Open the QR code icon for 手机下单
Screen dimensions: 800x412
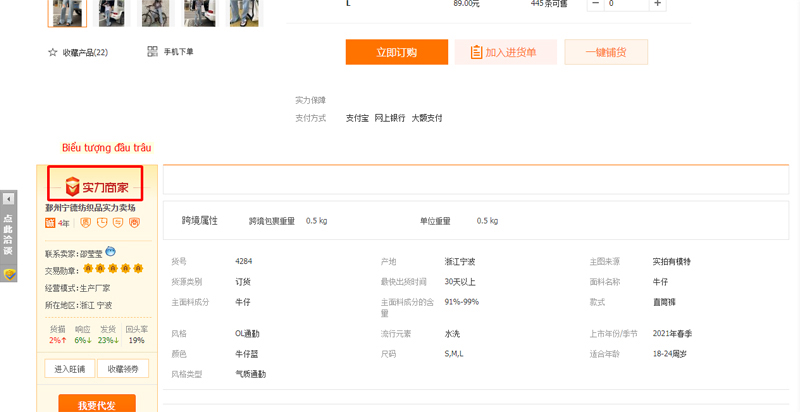[x=152, y=52]
